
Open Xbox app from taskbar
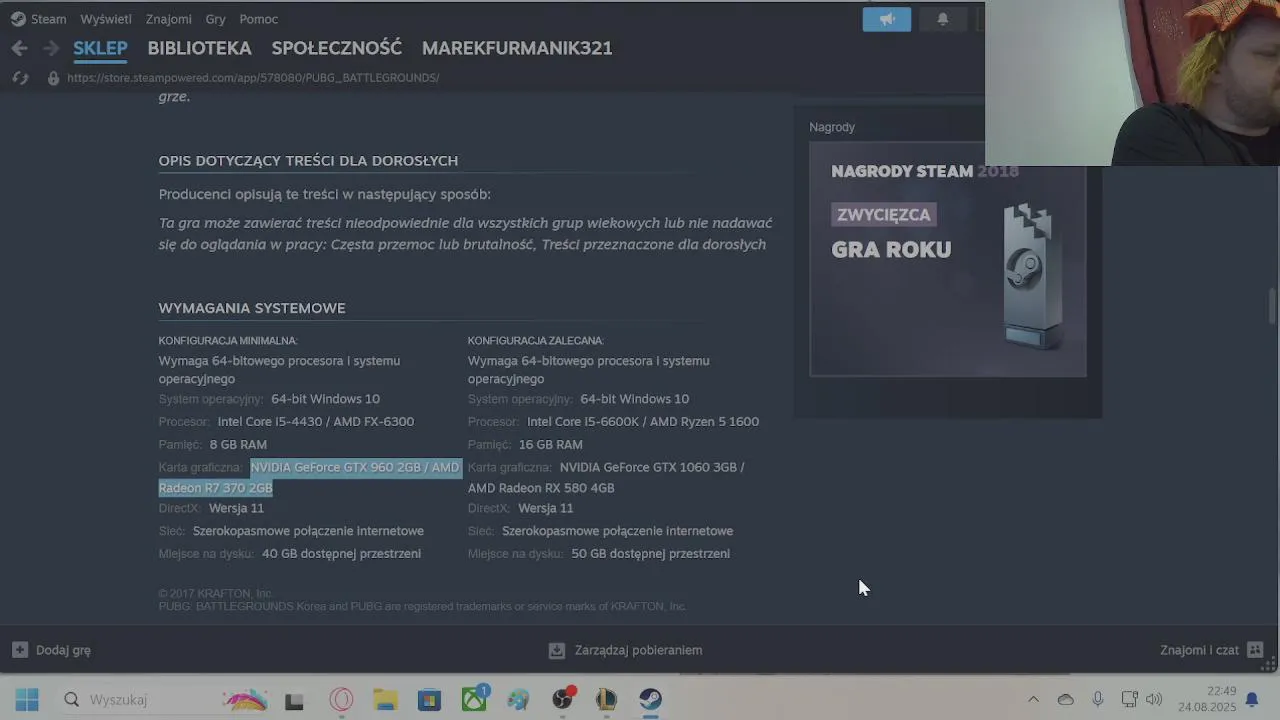(474, 699)
